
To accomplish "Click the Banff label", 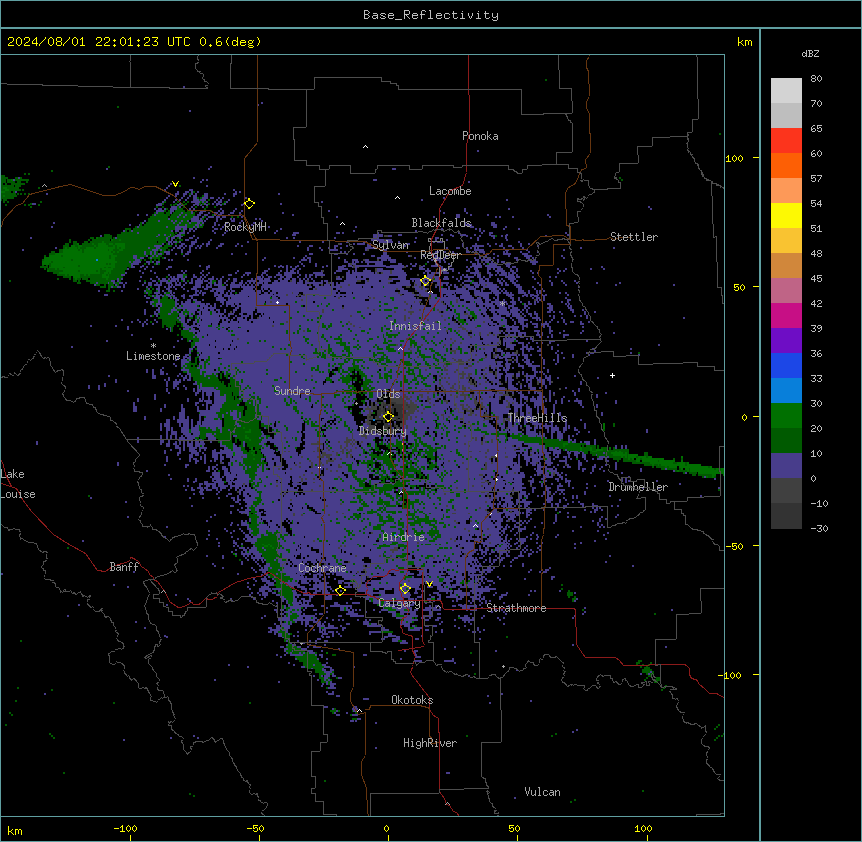I will pyautogui.click(x=124, y=567).
